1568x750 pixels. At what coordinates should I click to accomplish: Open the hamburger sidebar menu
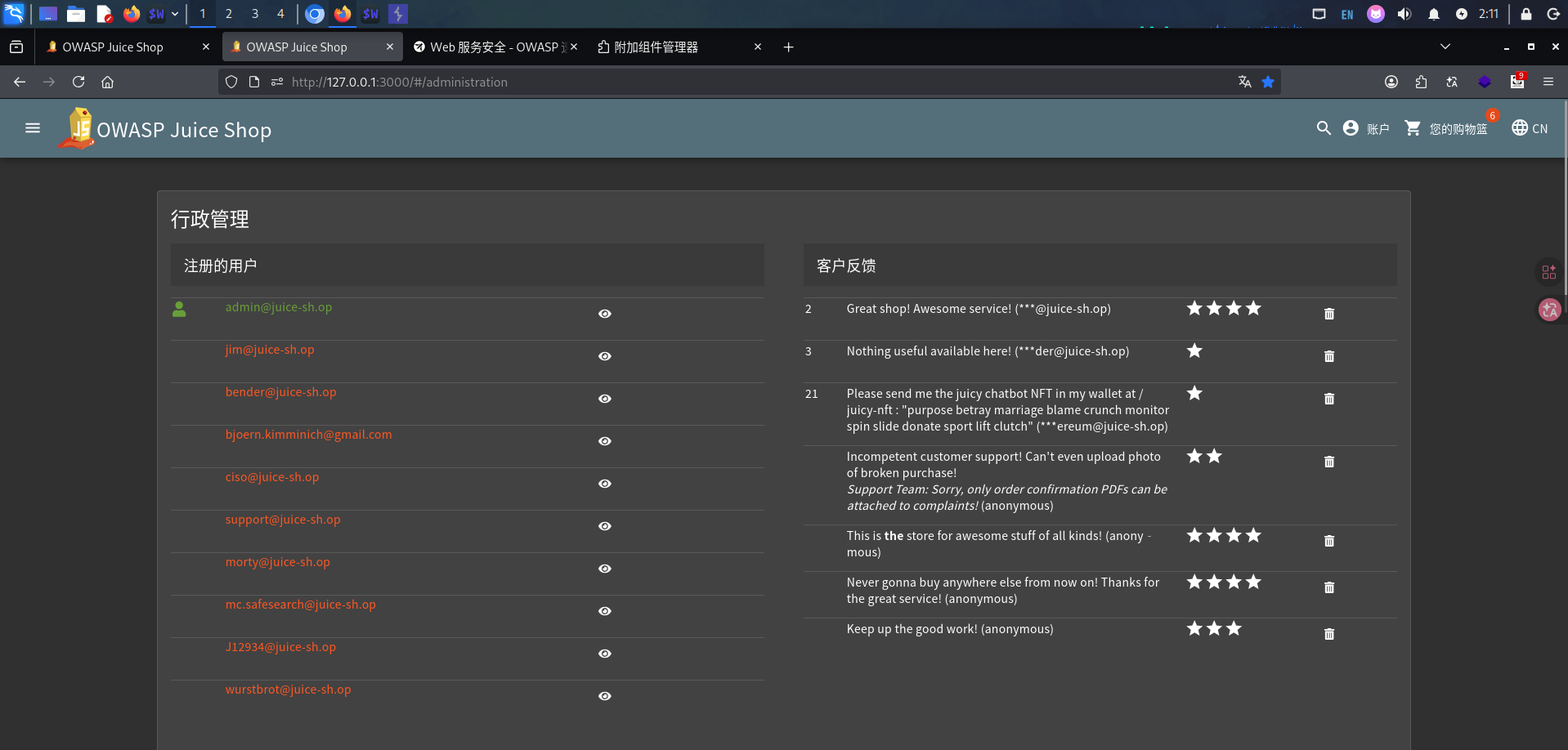point(33,128)
